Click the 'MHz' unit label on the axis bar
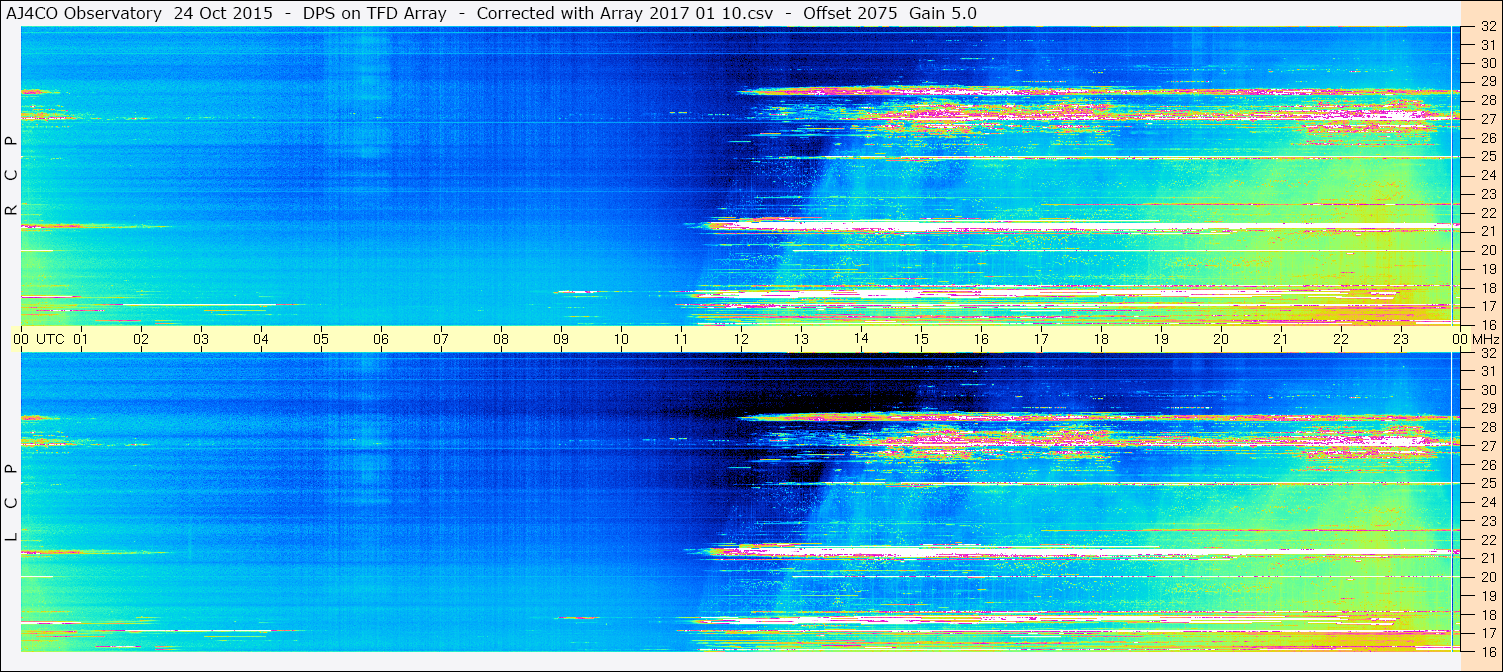 (x=1484, y=339)
